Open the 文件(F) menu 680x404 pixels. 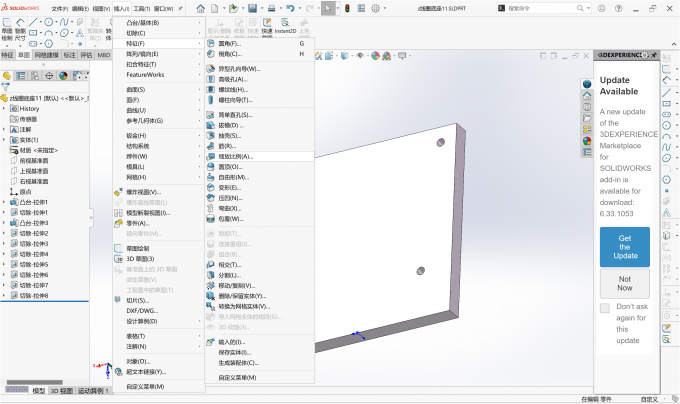pos(60,9)
